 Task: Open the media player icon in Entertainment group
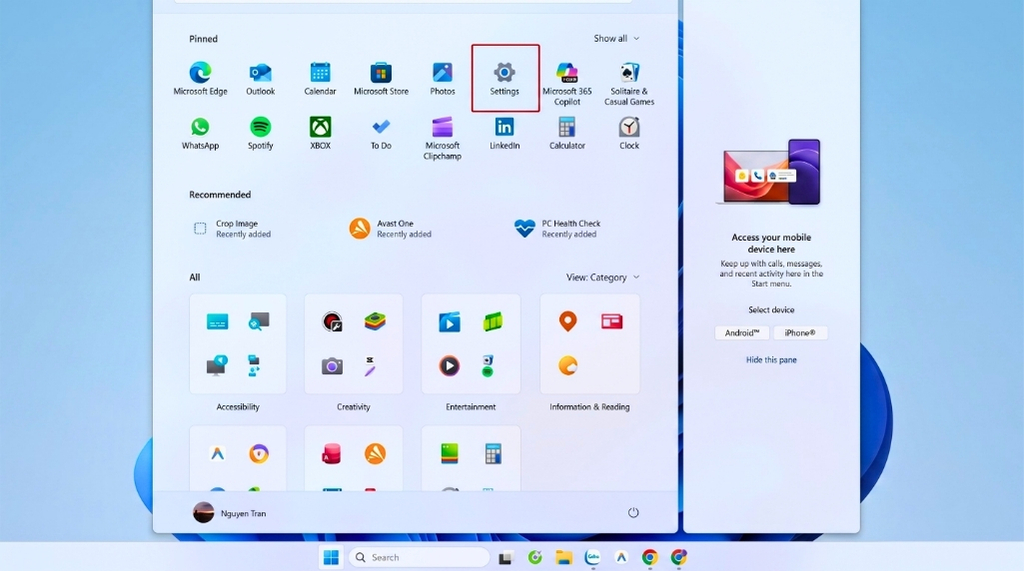(449, 366)
